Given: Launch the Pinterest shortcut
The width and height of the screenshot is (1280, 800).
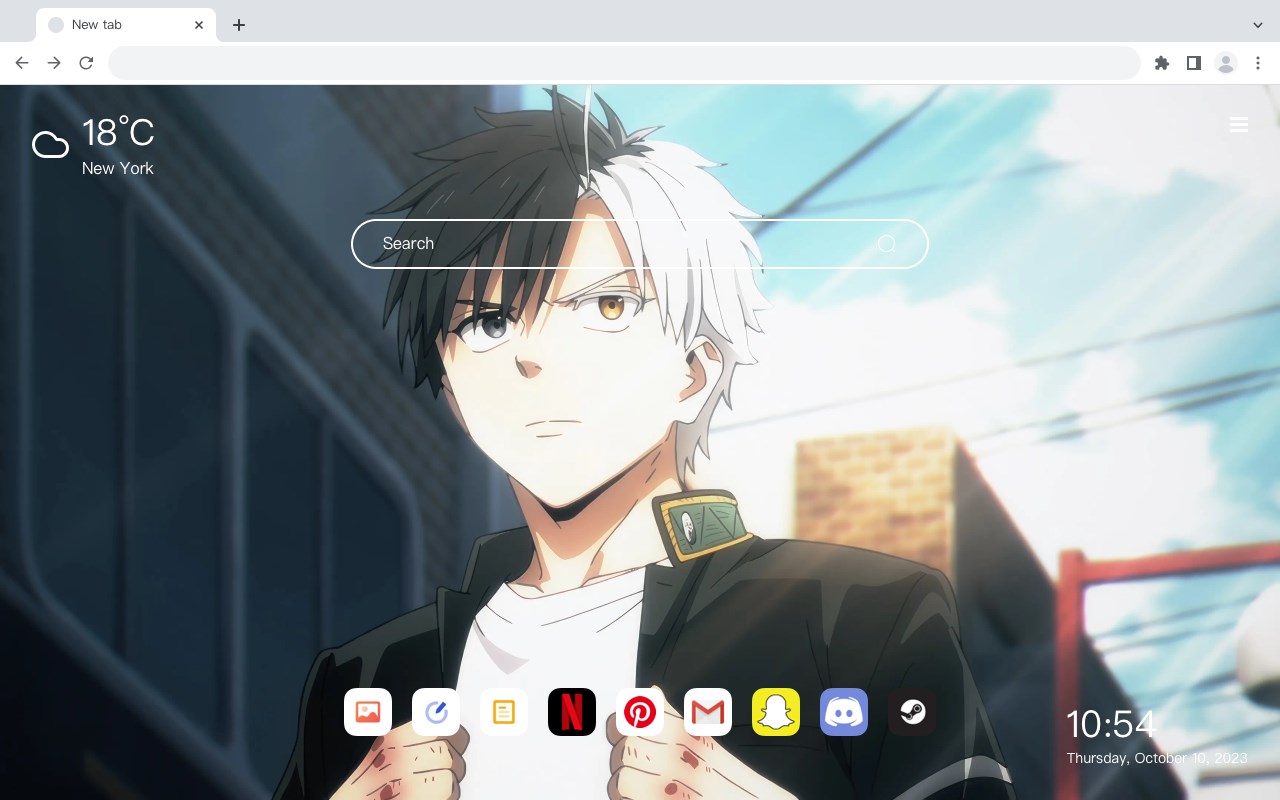Looking at the screenshot, I should pyautogui.click(x=640, y=712).
